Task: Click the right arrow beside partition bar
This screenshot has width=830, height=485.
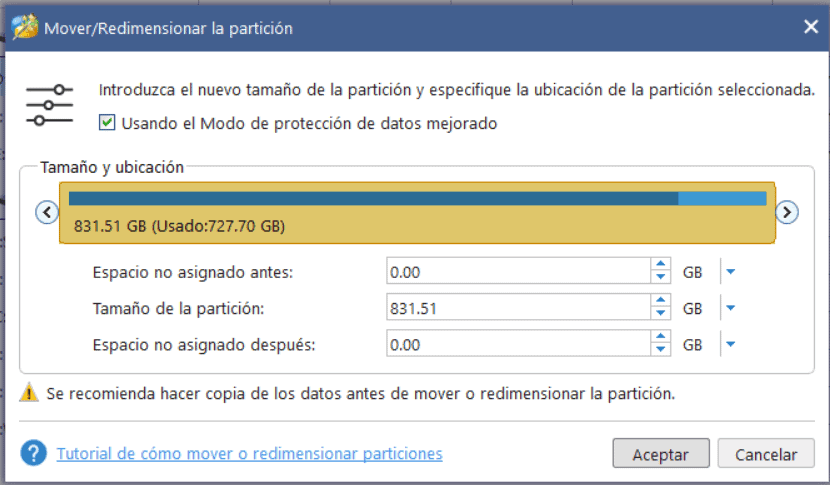Action: (788, 211)
